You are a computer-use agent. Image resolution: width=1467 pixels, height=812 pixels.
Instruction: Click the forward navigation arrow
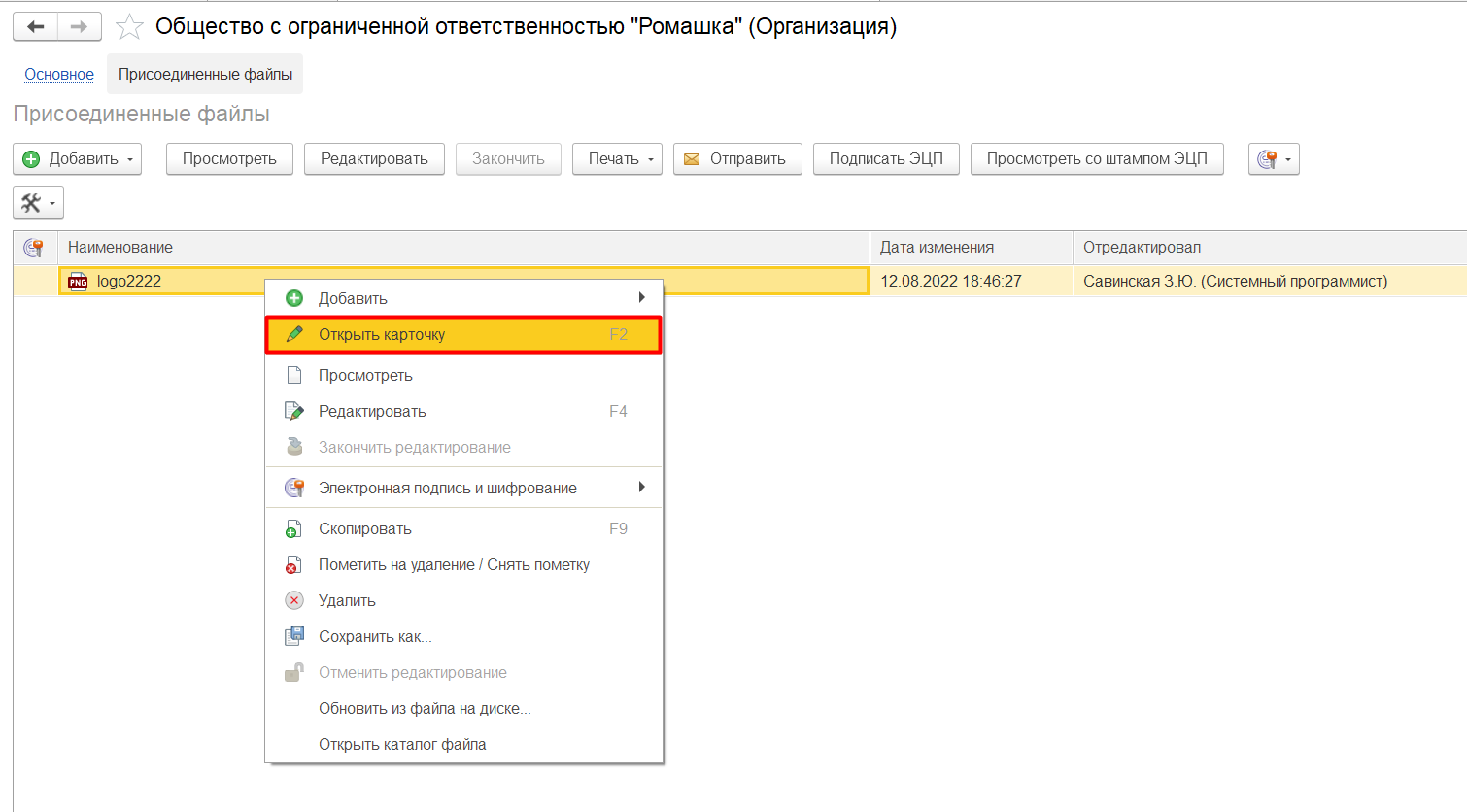tap(80, 27)
